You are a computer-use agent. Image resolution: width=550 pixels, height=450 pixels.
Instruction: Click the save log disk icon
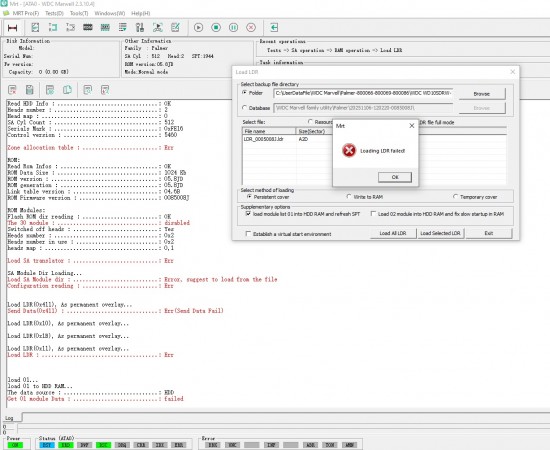tap(29, 90)
